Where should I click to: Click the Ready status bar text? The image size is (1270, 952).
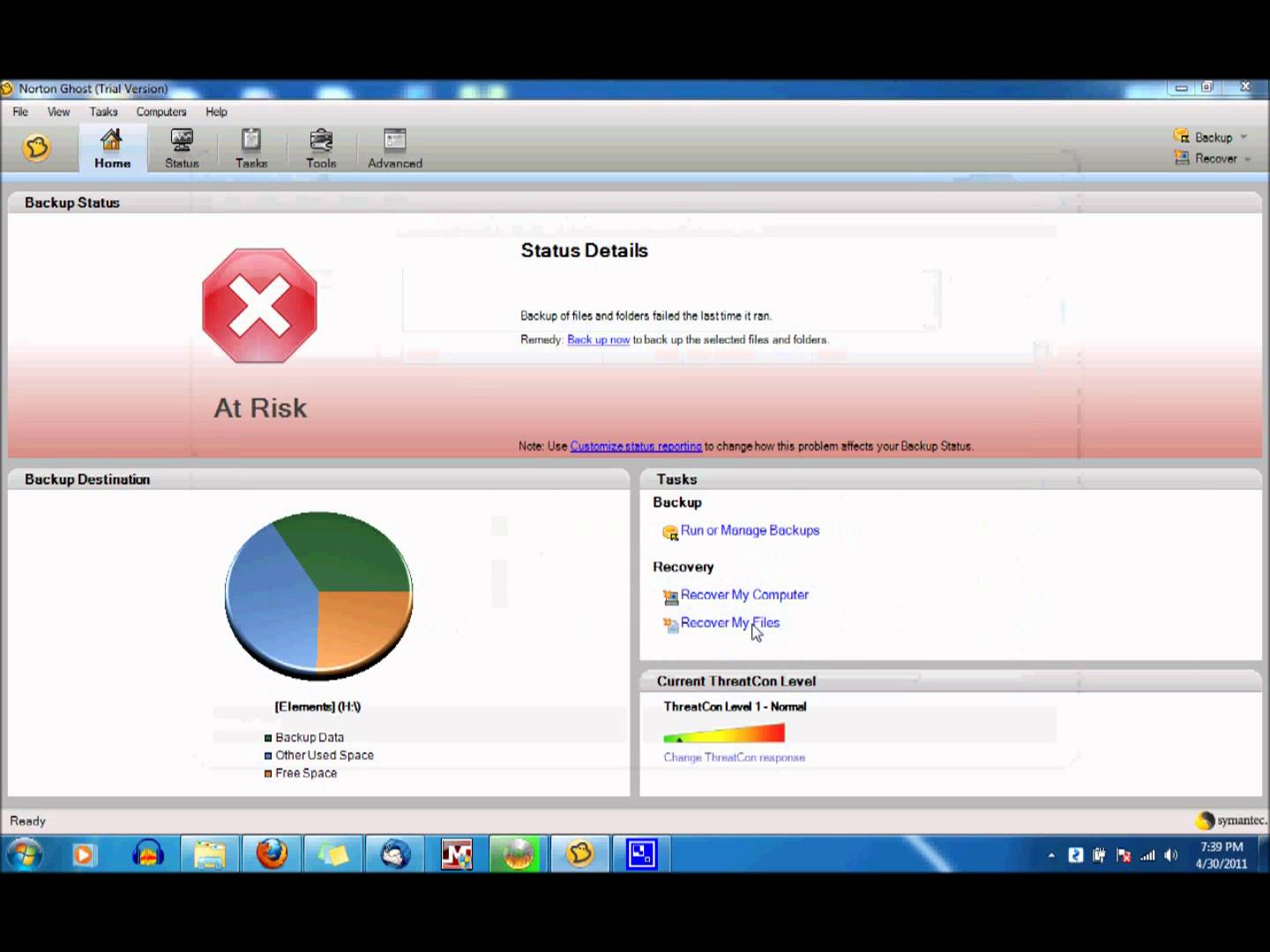pyautogui.click(x=27, y=821)
